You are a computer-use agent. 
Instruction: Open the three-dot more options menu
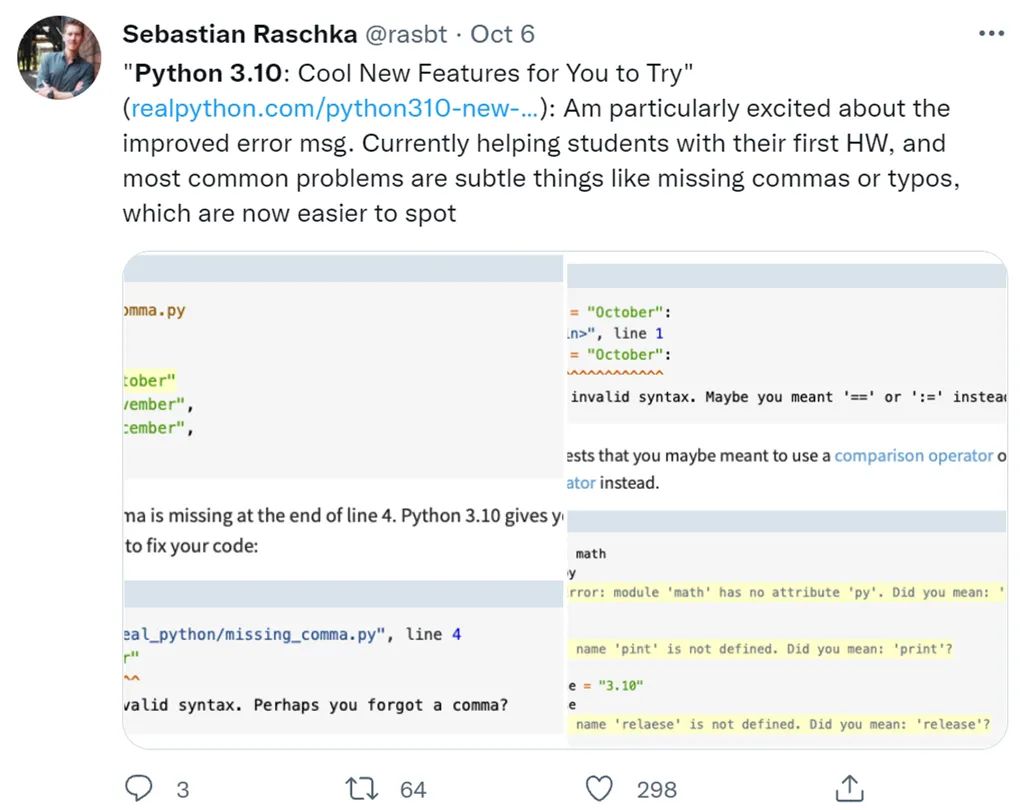[x=990, y=34]
